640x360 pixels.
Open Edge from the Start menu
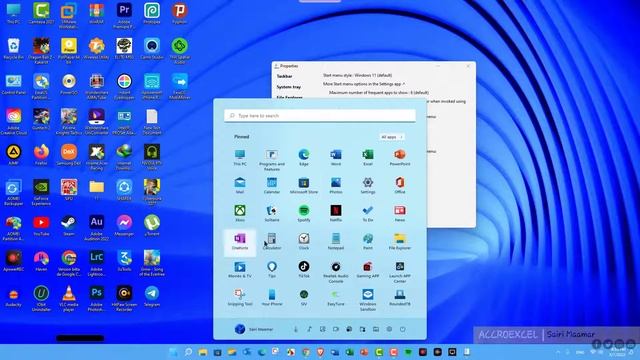coord(304,157)
